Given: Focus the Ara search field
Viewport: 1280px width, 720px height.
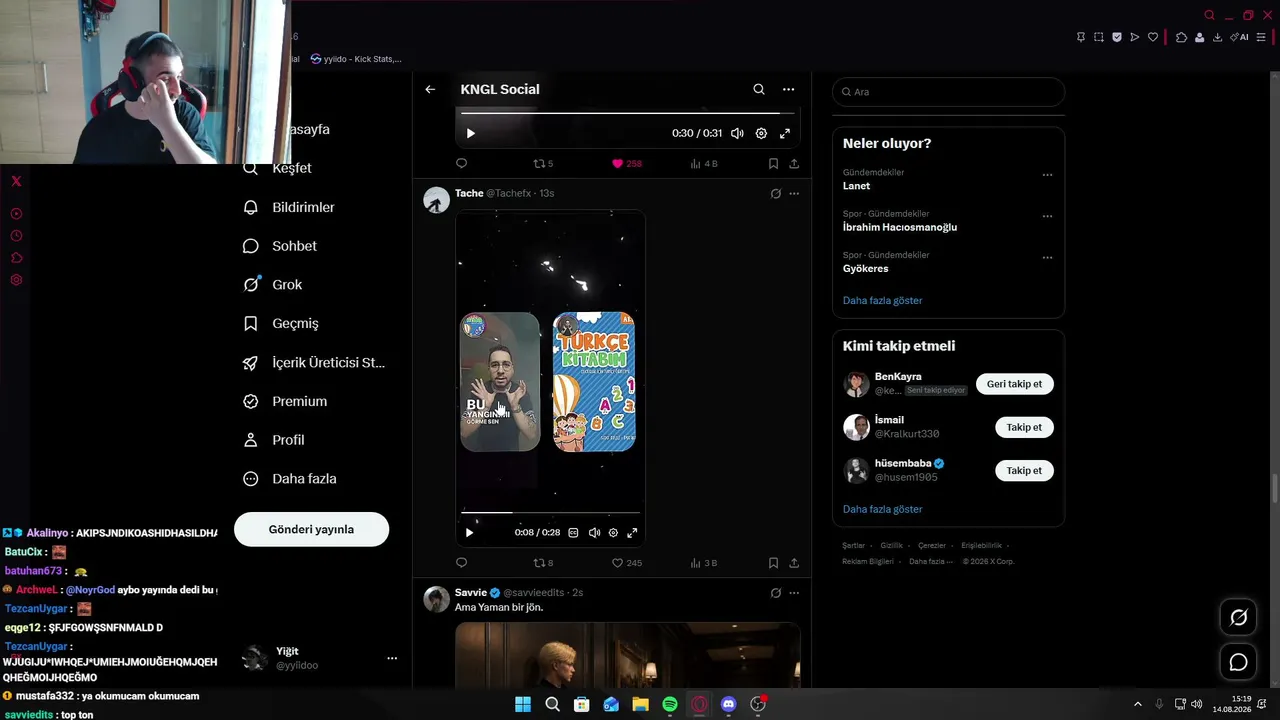Looking at the screenshot, I should click(948, 92).
